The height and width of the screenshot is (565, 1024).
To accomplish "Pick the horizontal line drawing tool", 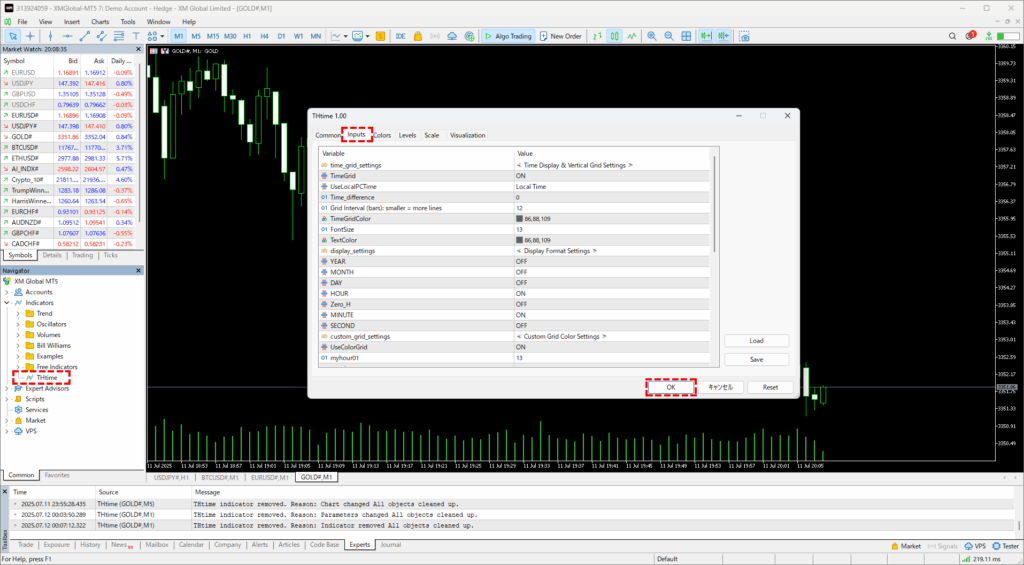I will pos(67,36).
